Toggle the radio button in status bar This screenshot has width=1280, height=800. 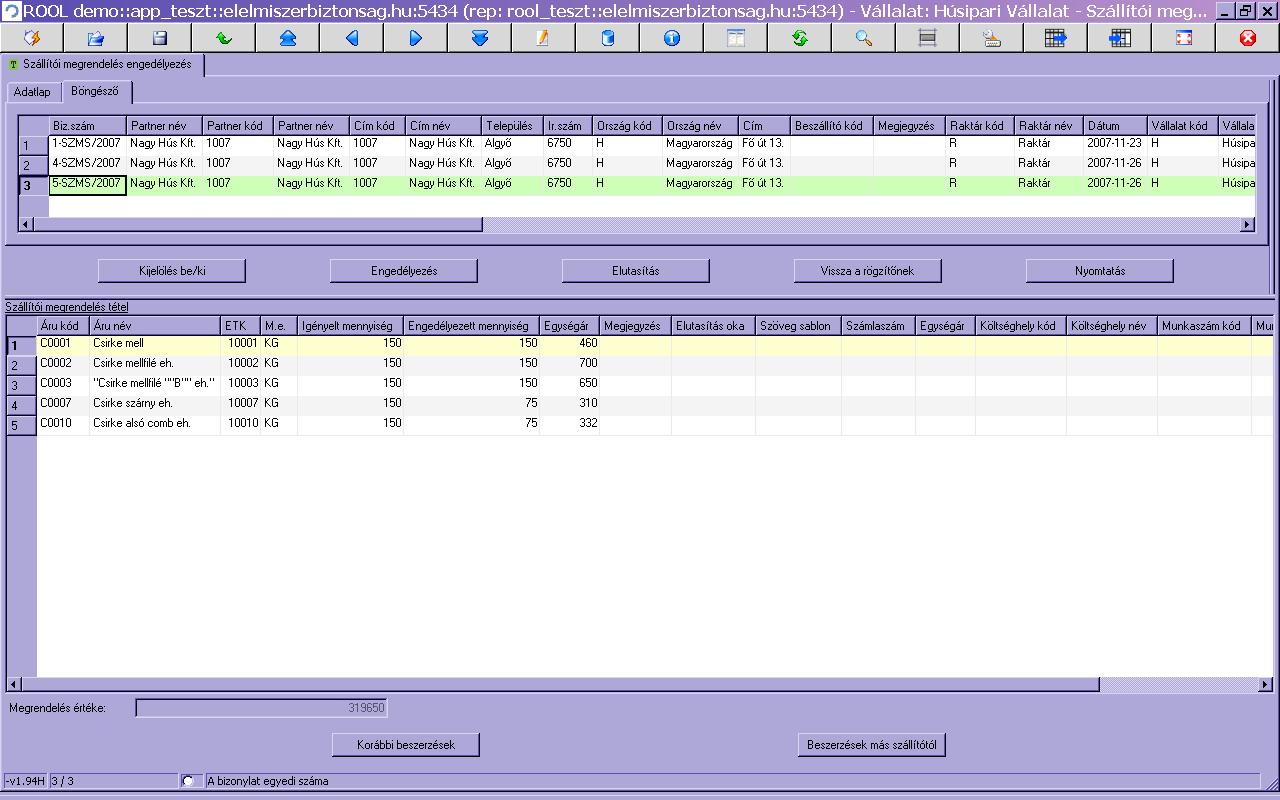tap(189, 781)
